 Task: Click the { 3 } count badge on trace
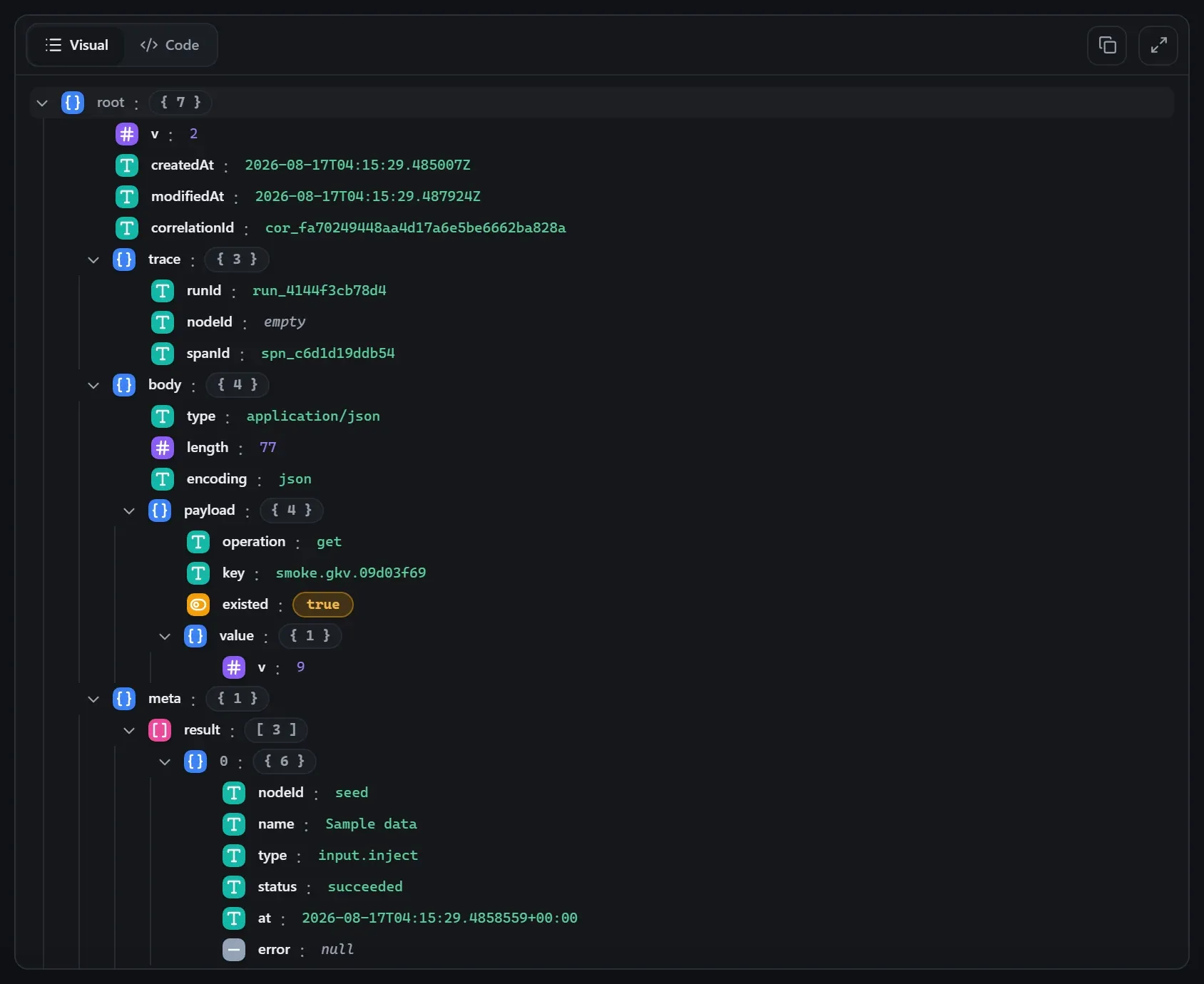tap(237, 260)
